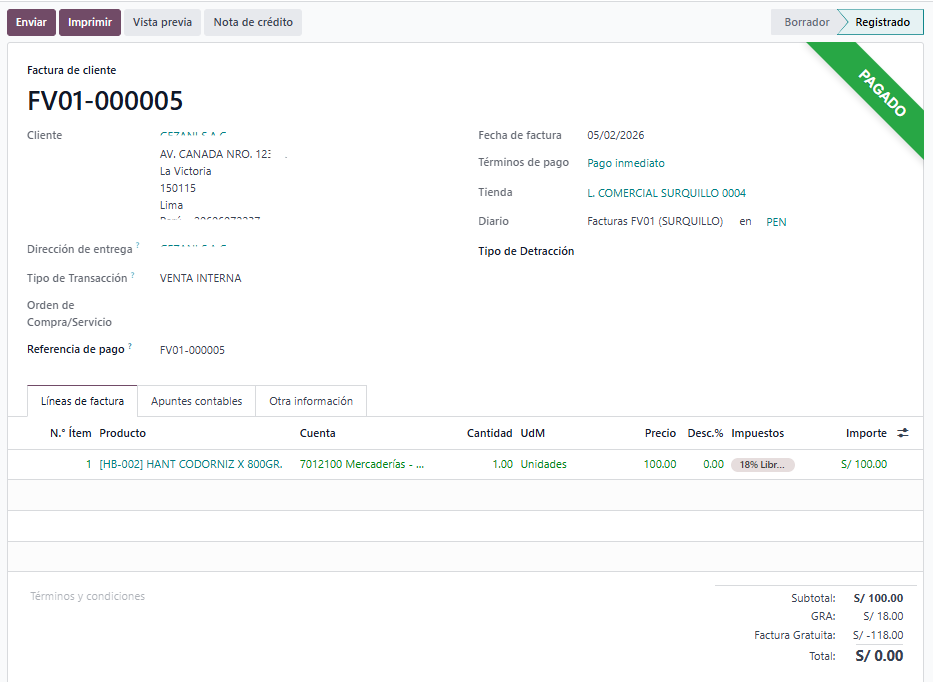Click help tooltip beside Tipo de Transacción
Image resolution: width=933 pixels, height=682 pixels.
(x=133, y=276)
